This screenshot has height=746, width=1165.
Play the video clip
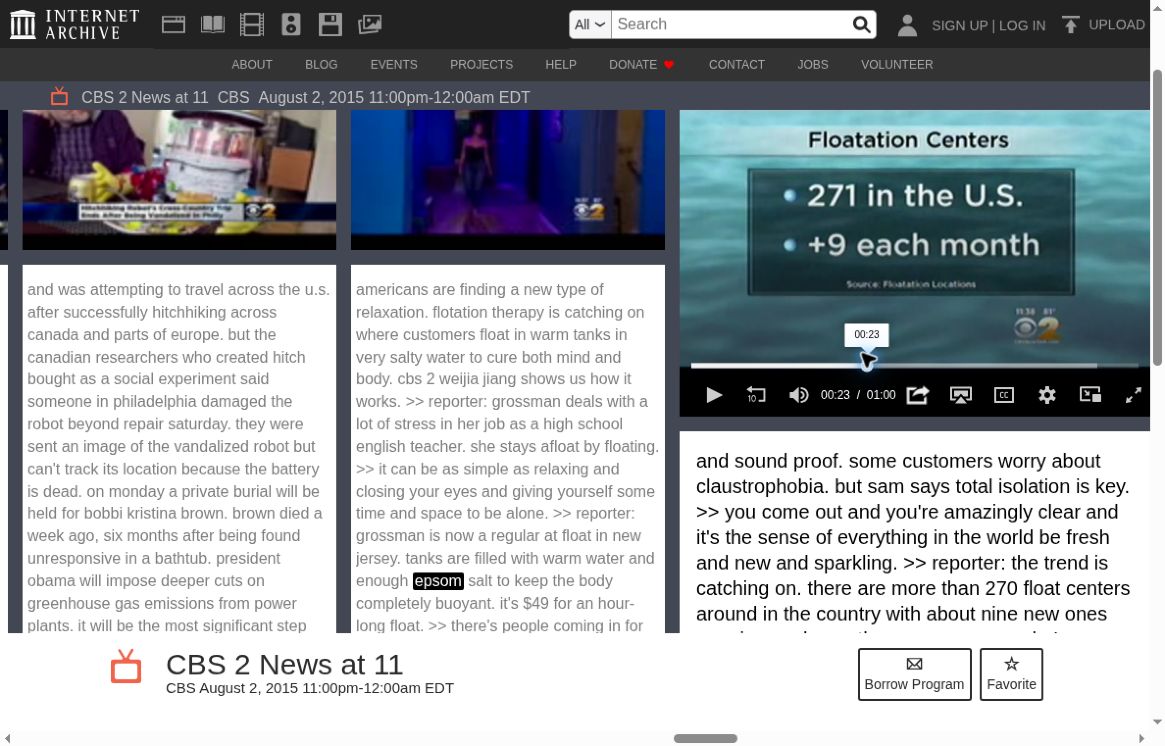click(x=714, y=395)
